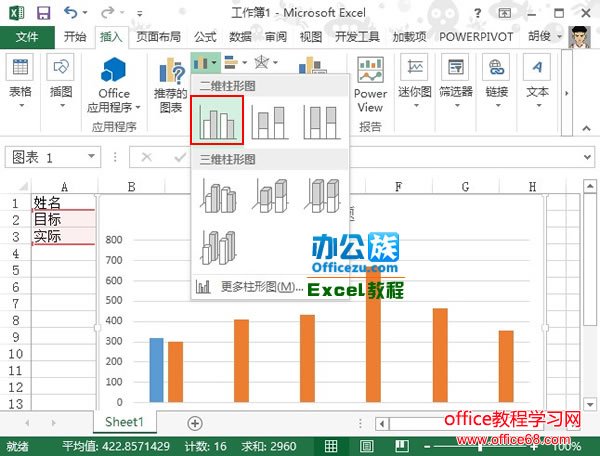Insert a hyperlink (链接)

pyautogui.click(x=497, y=80)
